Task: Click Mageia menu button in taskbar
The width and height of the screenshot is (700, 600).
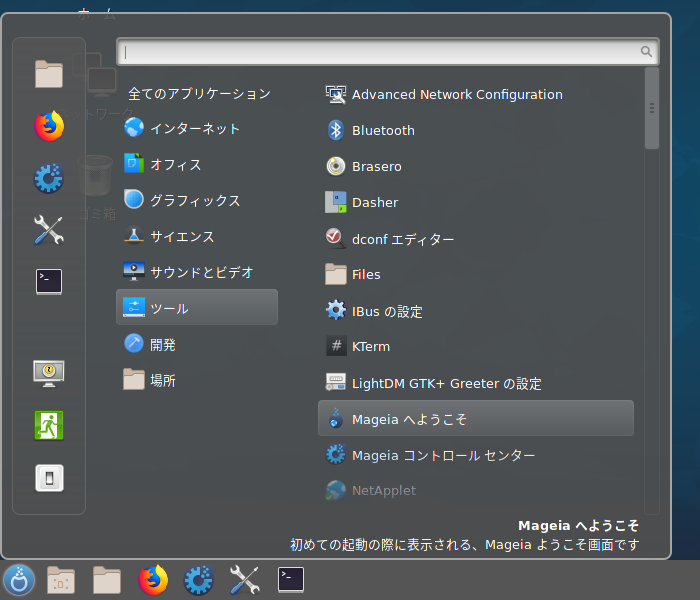Action: click(x=19, y=580)
